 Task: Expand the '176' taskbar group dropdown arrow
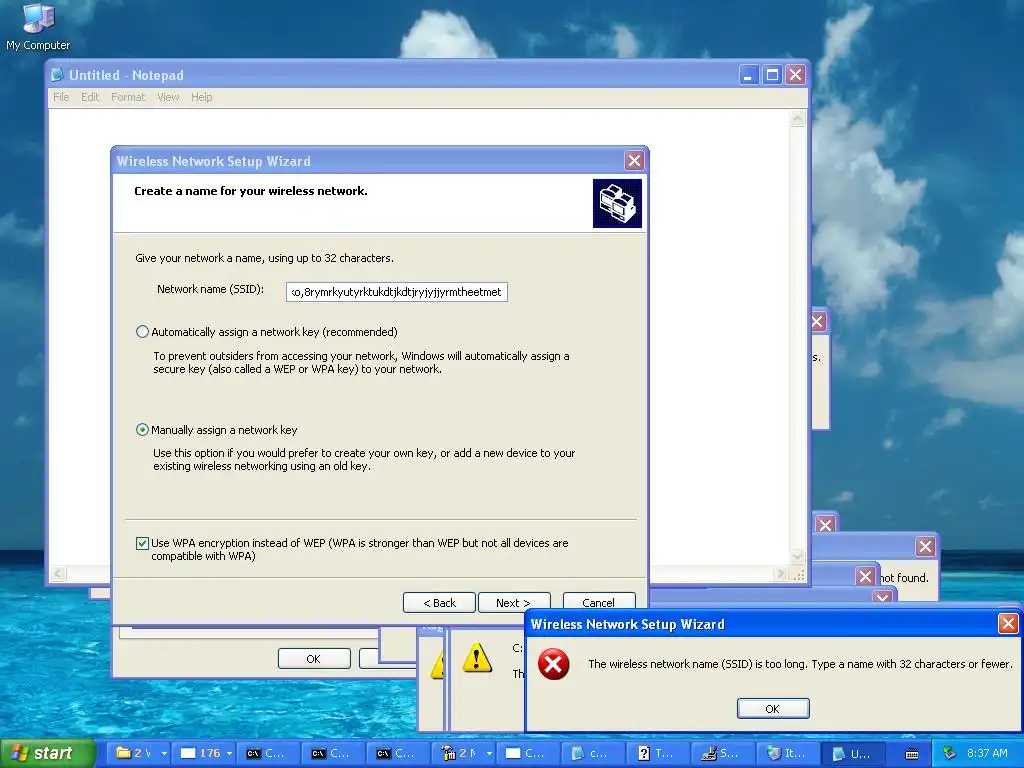pos(229,753)
